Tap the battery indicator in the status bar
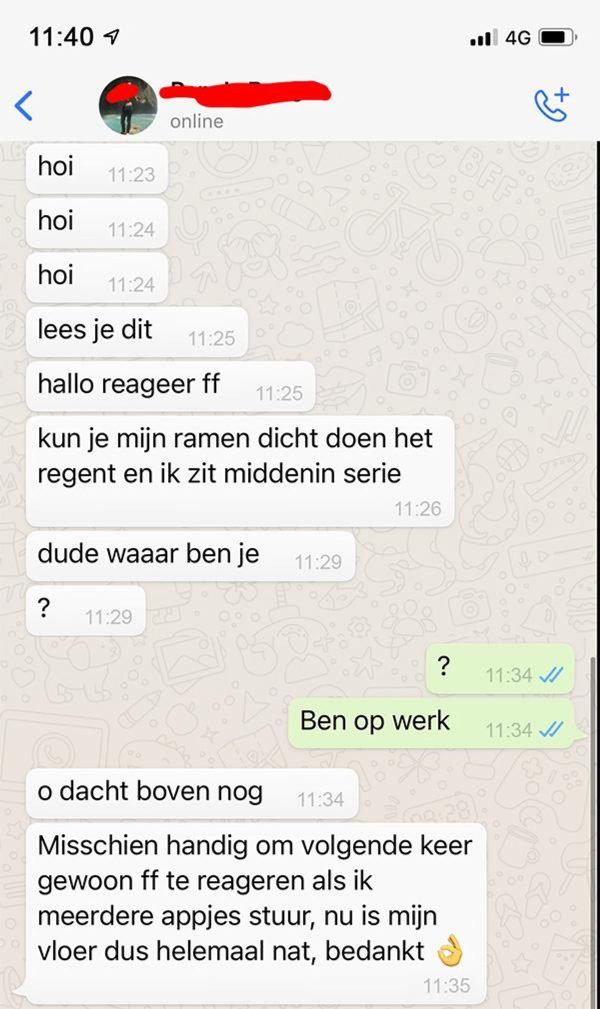The height and width of the screenshot is (1009, 600). tap(558, 37)
